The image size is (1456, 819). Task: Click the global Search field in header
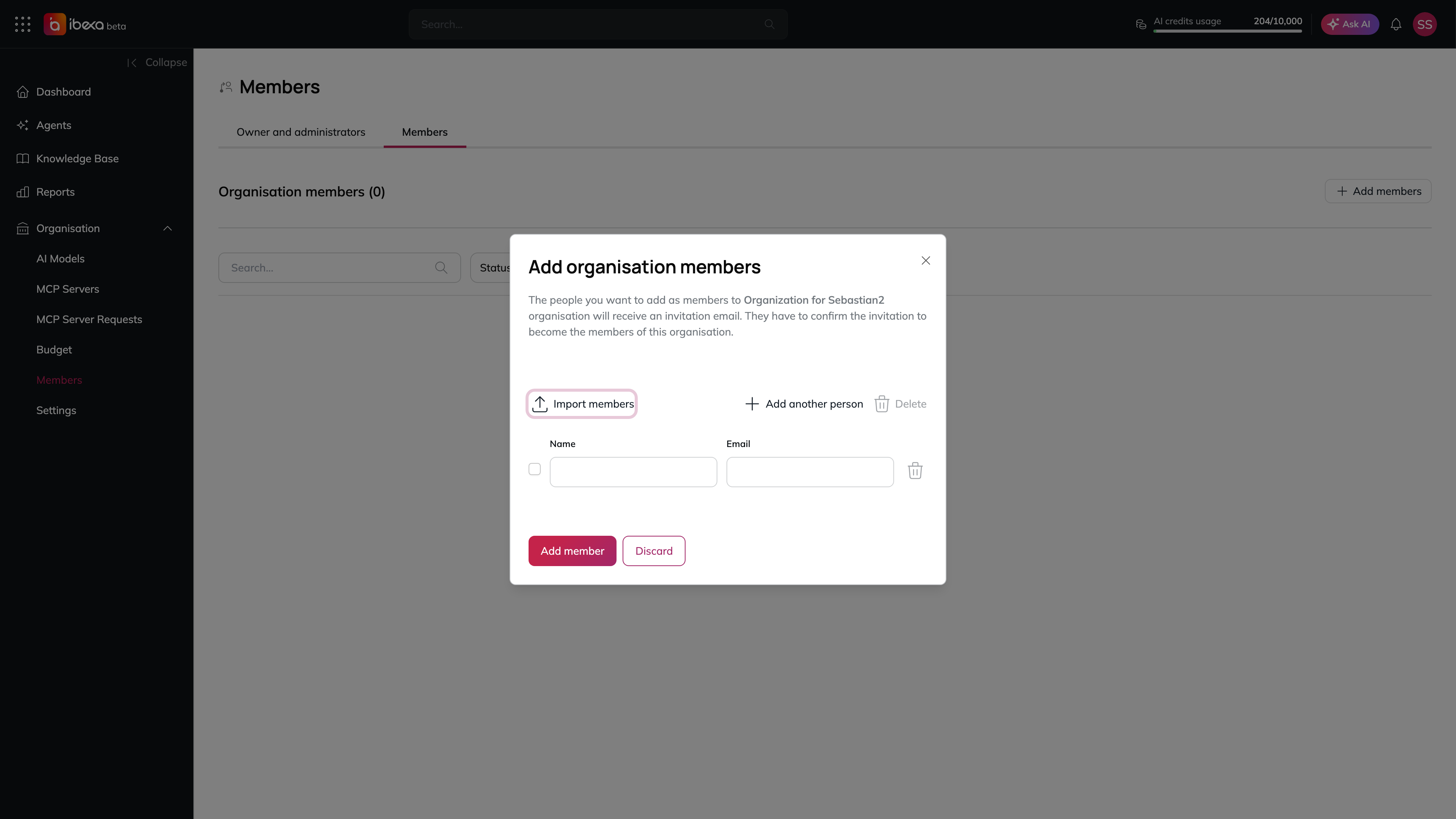[598, 24]
